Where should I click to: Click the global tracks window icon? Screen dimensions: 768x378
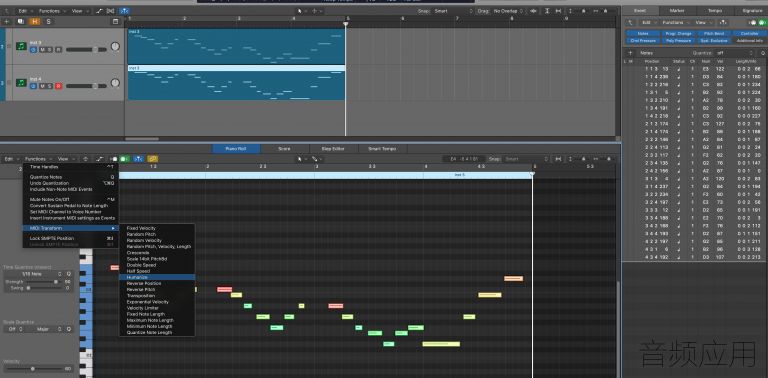[116, 22]
